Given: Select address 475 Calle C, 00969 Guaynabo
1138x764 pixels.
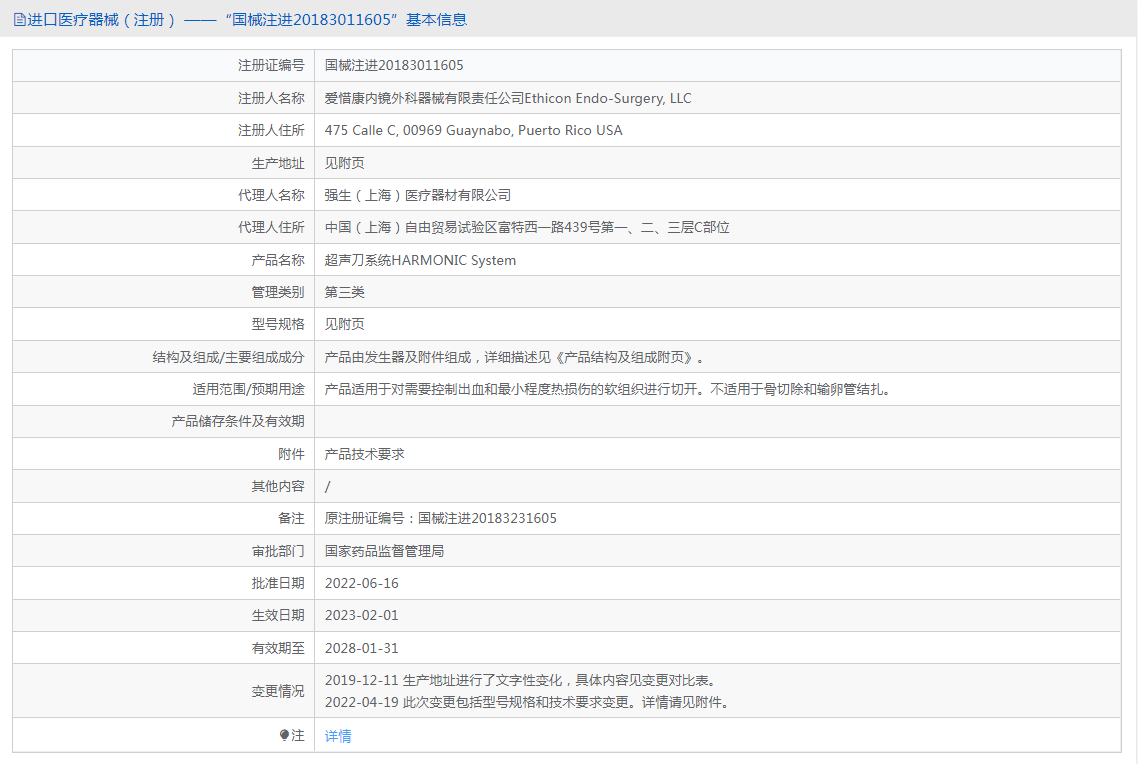Looking at the screenshot, I should [418, 130].
